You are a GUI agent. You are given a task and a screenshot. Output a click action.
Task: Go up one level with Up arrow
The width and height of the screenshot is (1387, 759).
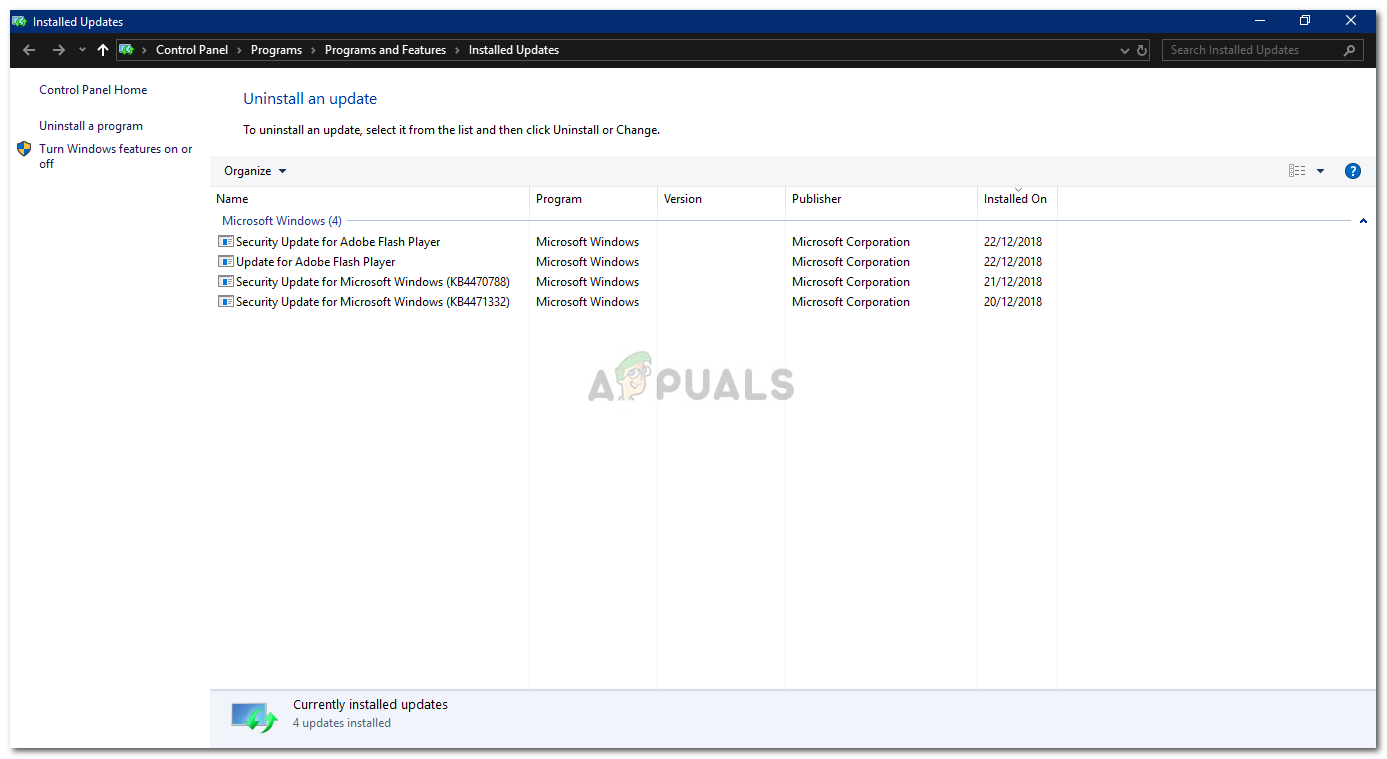pyautogui.click(x=102, y=50)
